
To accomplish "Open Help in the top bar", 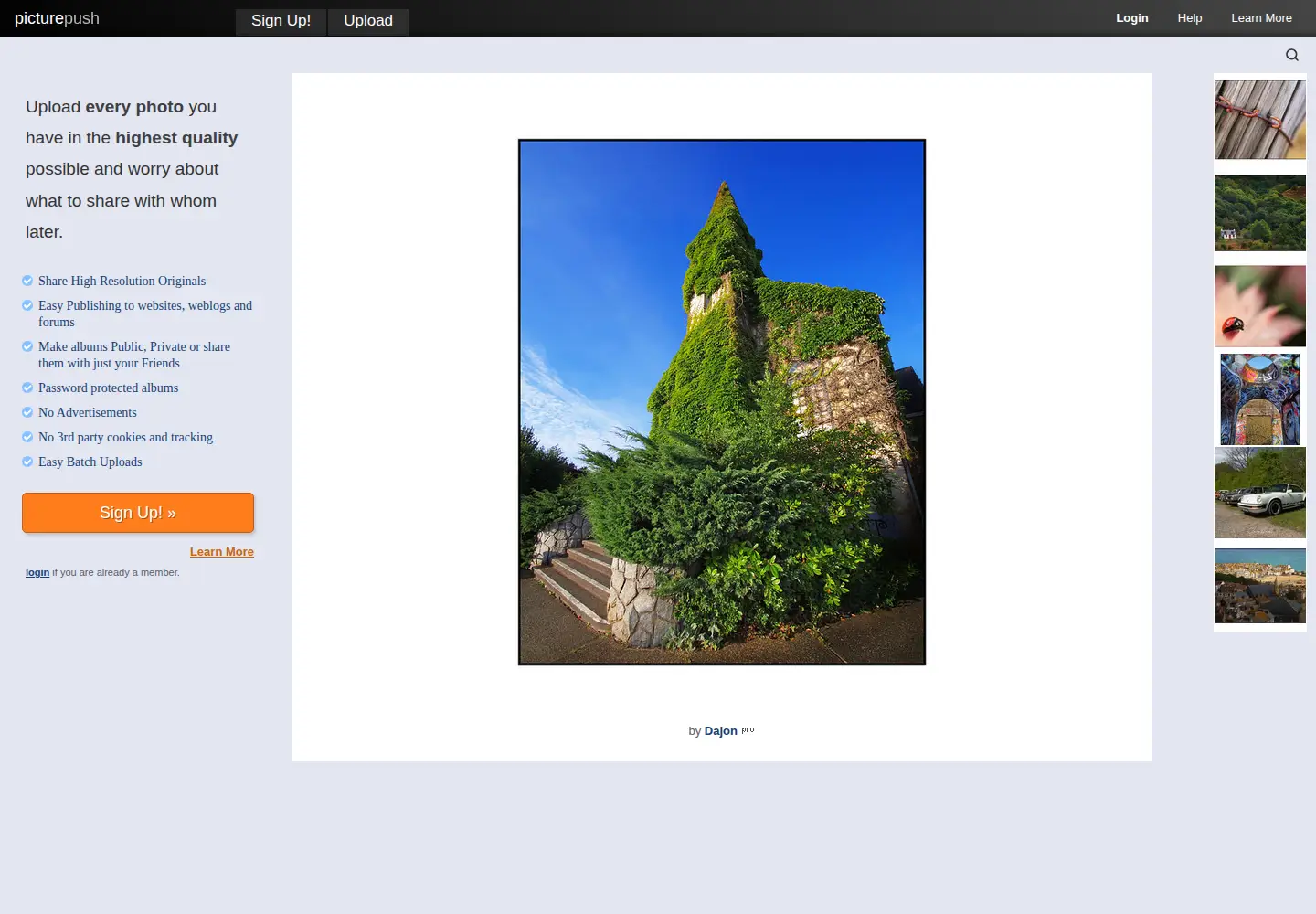I will pos(1190,18).
